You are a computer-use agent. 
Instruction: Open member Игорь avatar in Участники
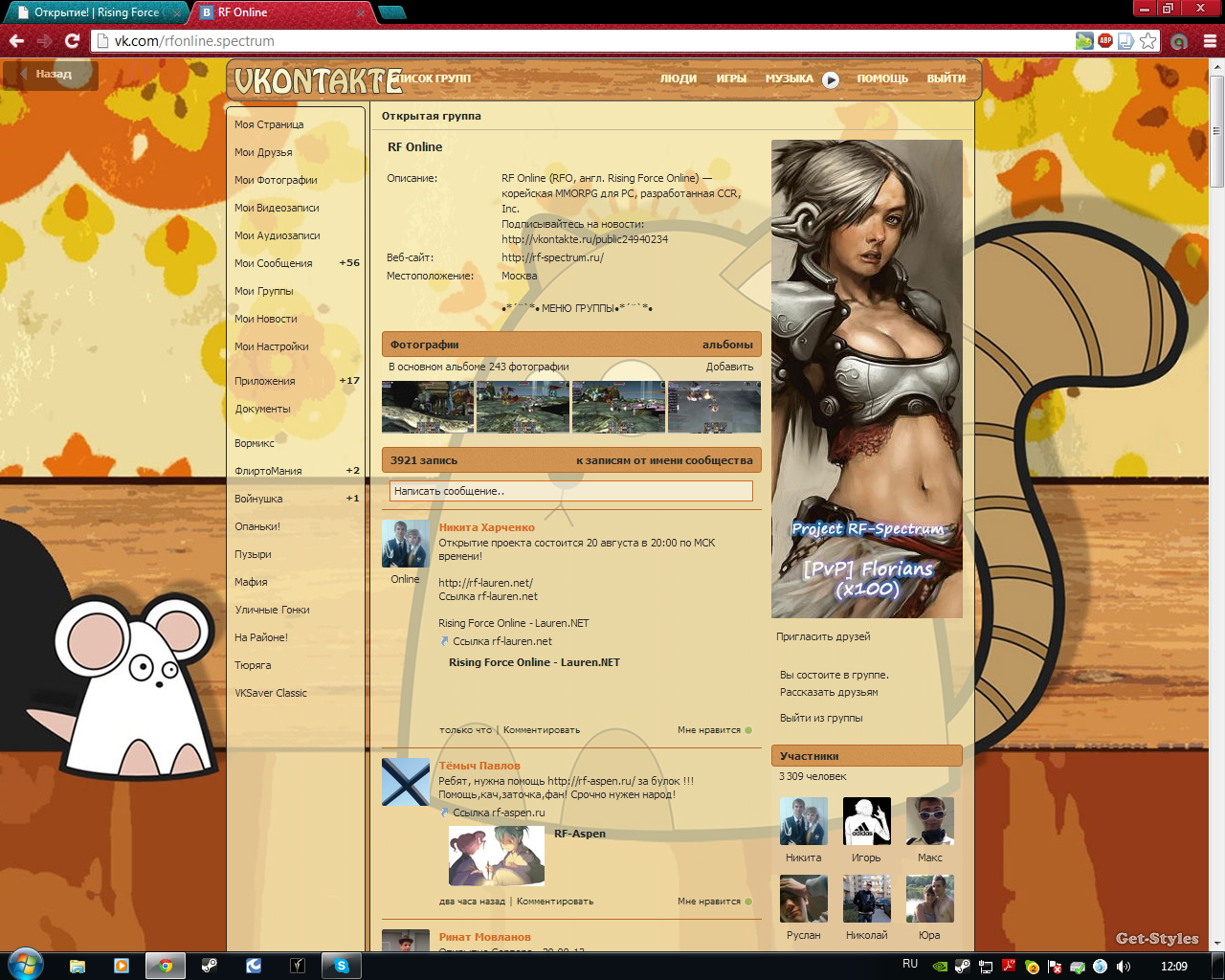point(867,821)
